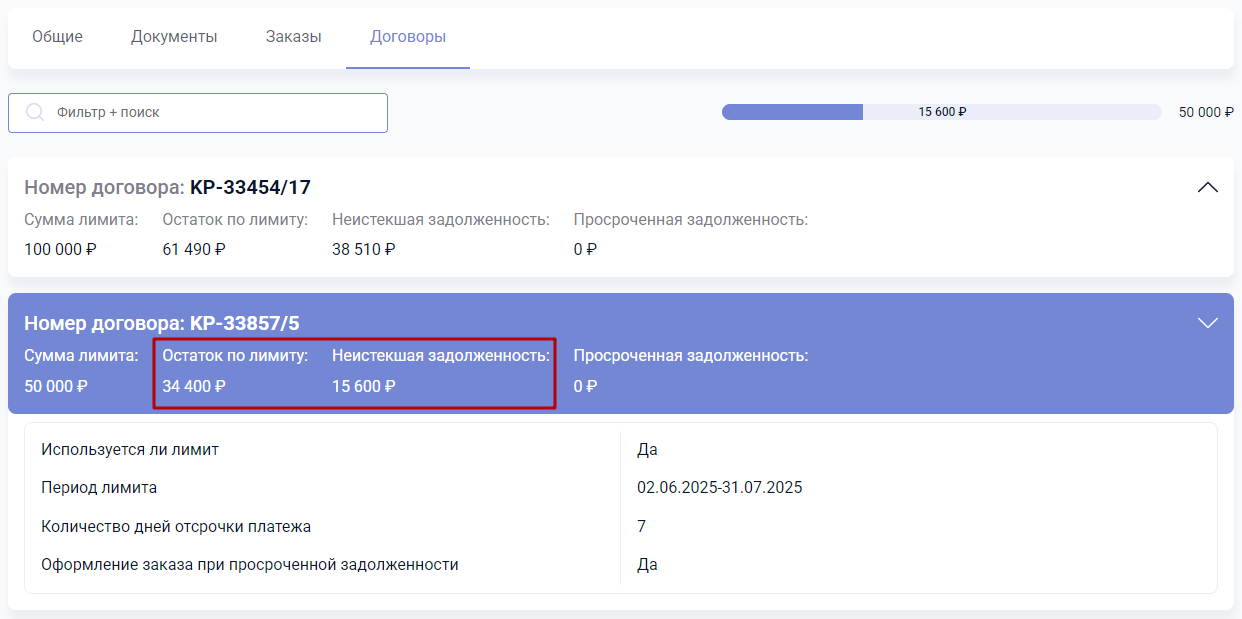Image resolution: width=1242 pixels, height=619 pixels.
Task: Click the Фильтр + поиск input field
Action: pos(198,113)
